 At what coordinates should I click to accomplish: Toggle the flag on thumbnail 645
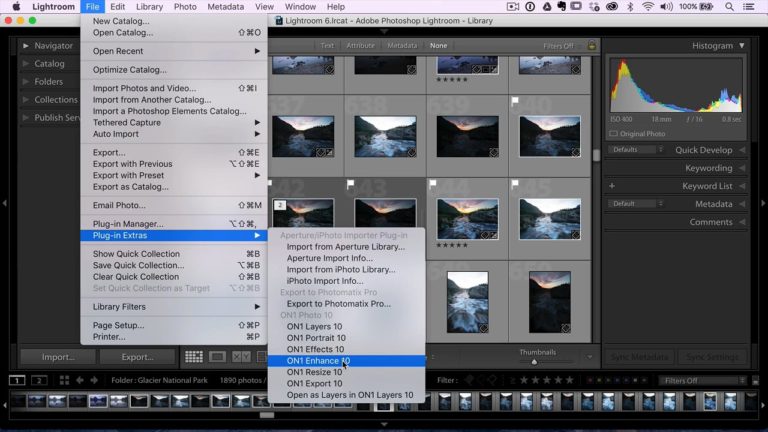click(515, 185)
